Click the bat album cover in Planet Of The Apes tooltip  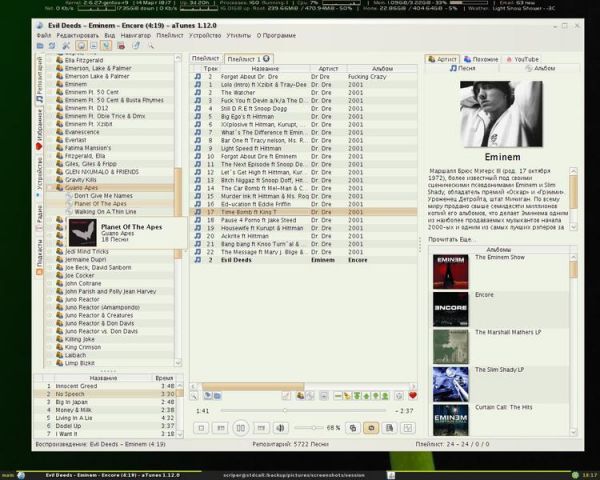[82, 233]
